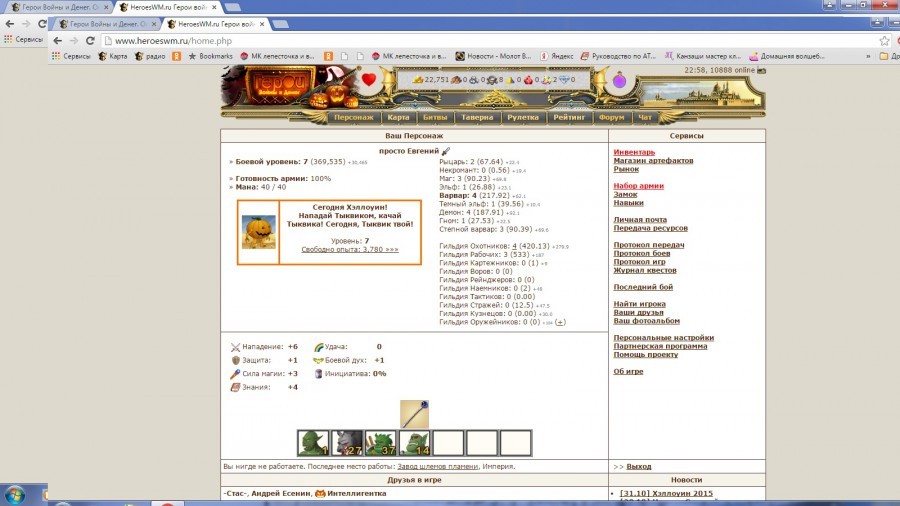Screen dimensions: 900x506
Task: Click the Свободно опыта: 3,780 link
Action: (x=350, y=250)
